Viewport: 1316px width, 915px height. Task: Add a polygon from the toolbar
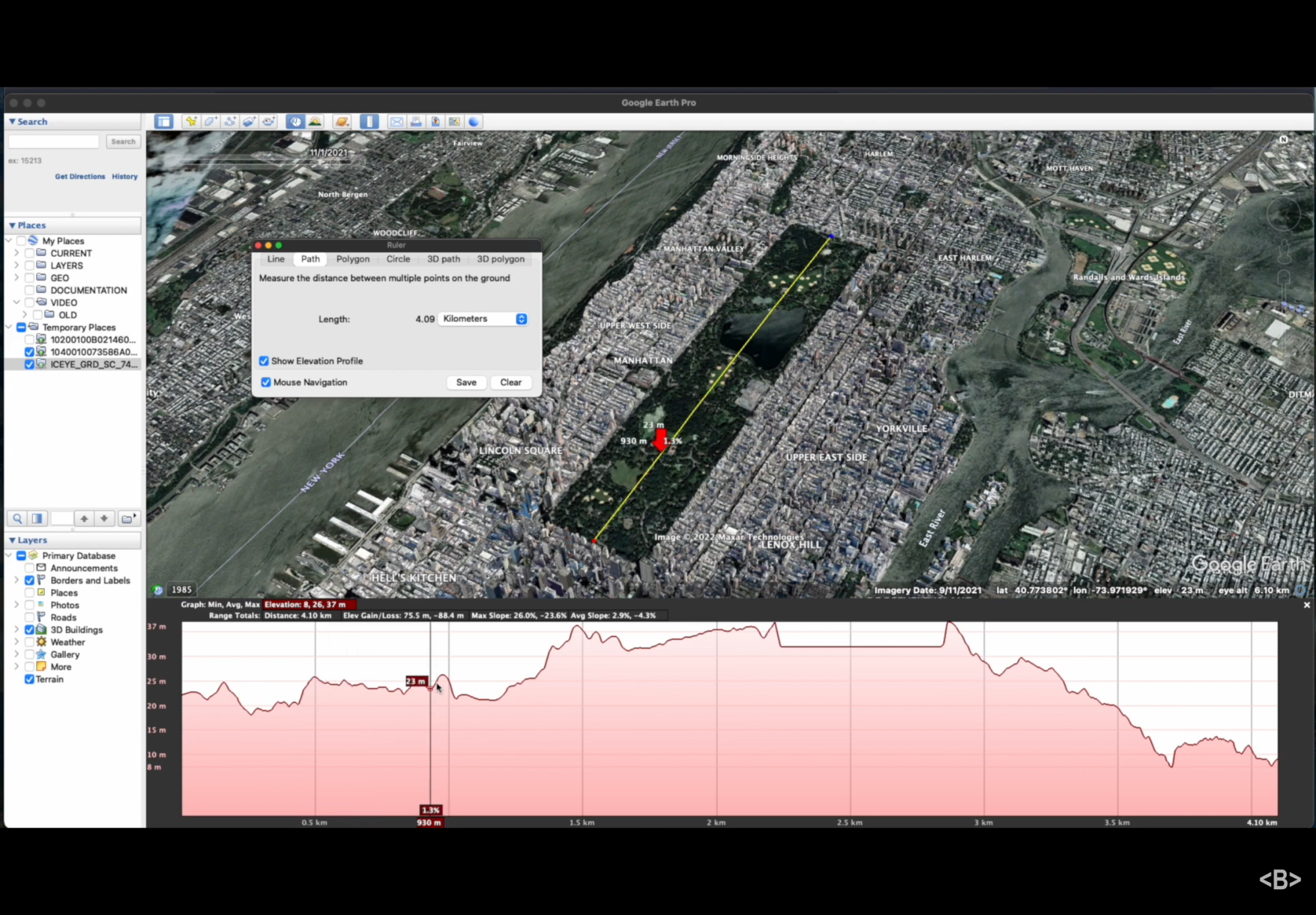[x=211, y=122]
